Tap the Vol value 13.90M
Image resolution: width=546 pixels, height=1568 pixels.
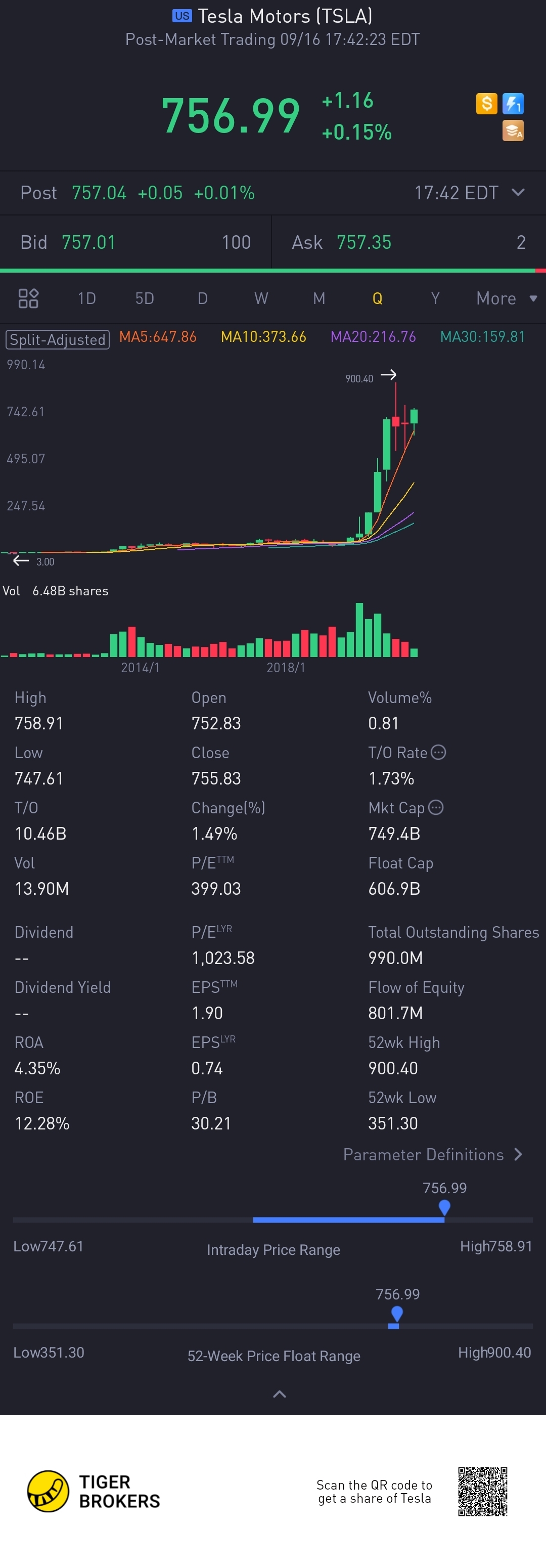pyautogui.click(x=42, y=889)
